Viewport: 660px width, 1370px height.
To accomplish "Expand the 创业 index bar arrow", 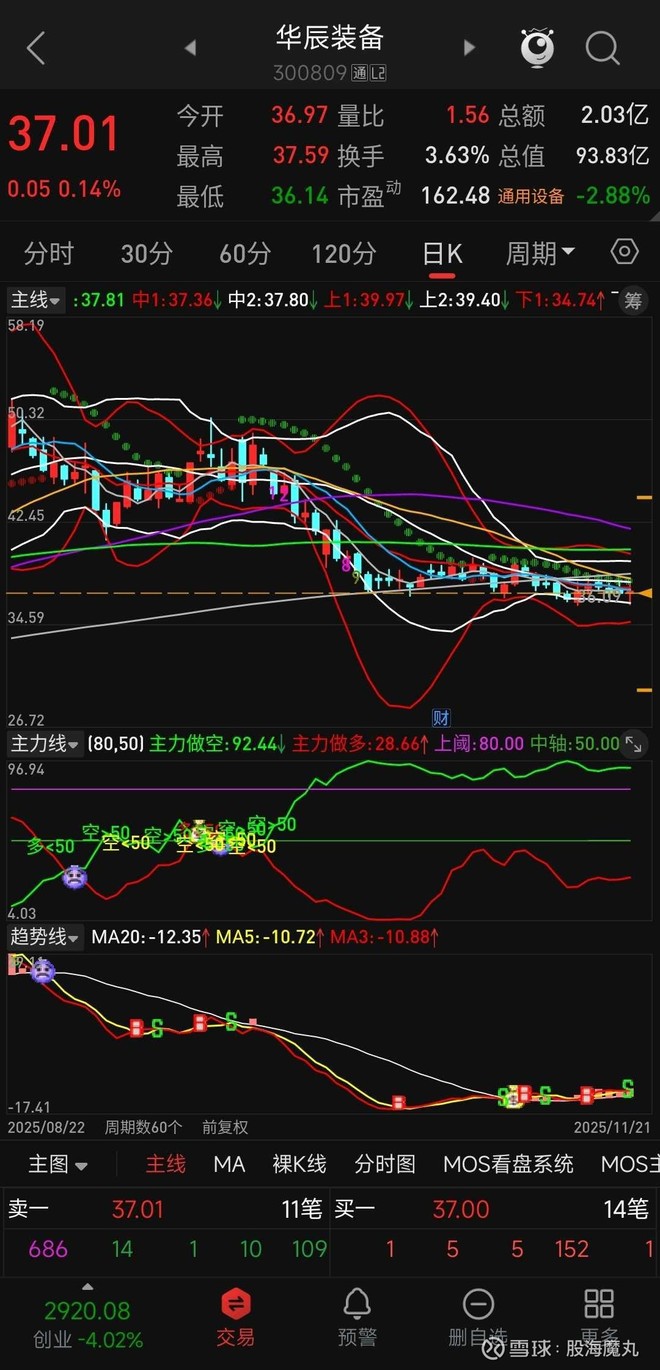I will pyautogui.click(x=87, y=1287).
